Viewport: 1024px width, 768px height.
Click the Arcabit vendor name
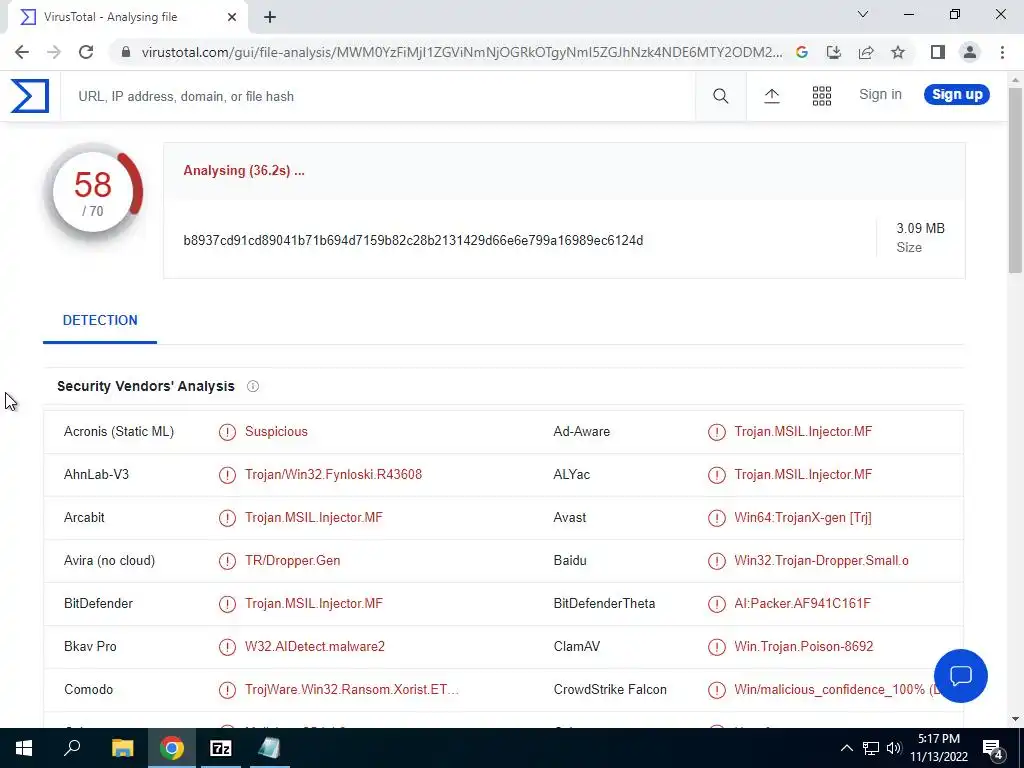point(84,518)
